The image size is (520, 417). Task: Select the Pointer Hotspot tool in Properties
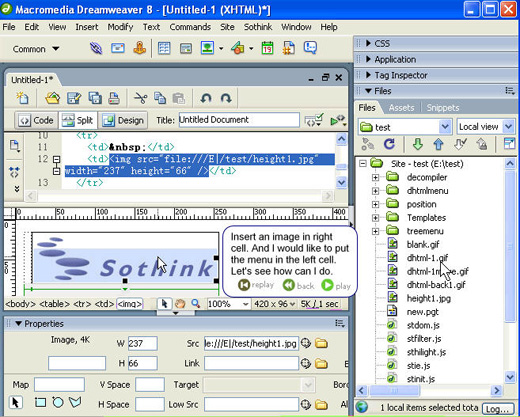[x=15, y=402]
